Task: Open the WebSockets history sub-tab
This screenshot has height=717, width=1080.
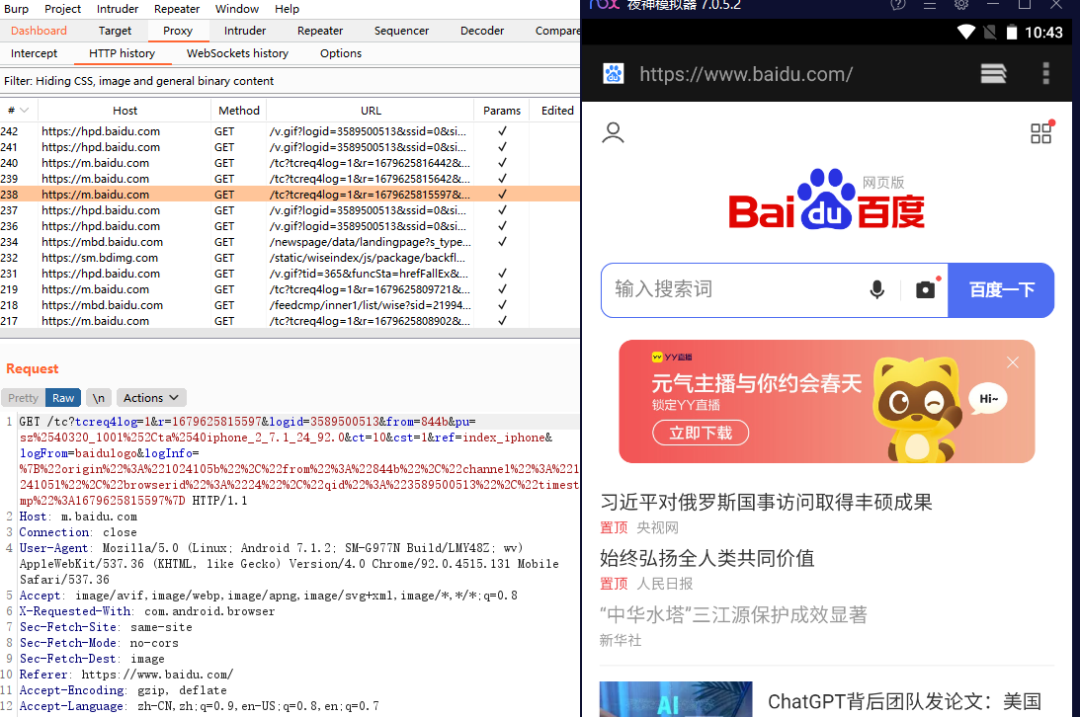Action: click(237, 54)
